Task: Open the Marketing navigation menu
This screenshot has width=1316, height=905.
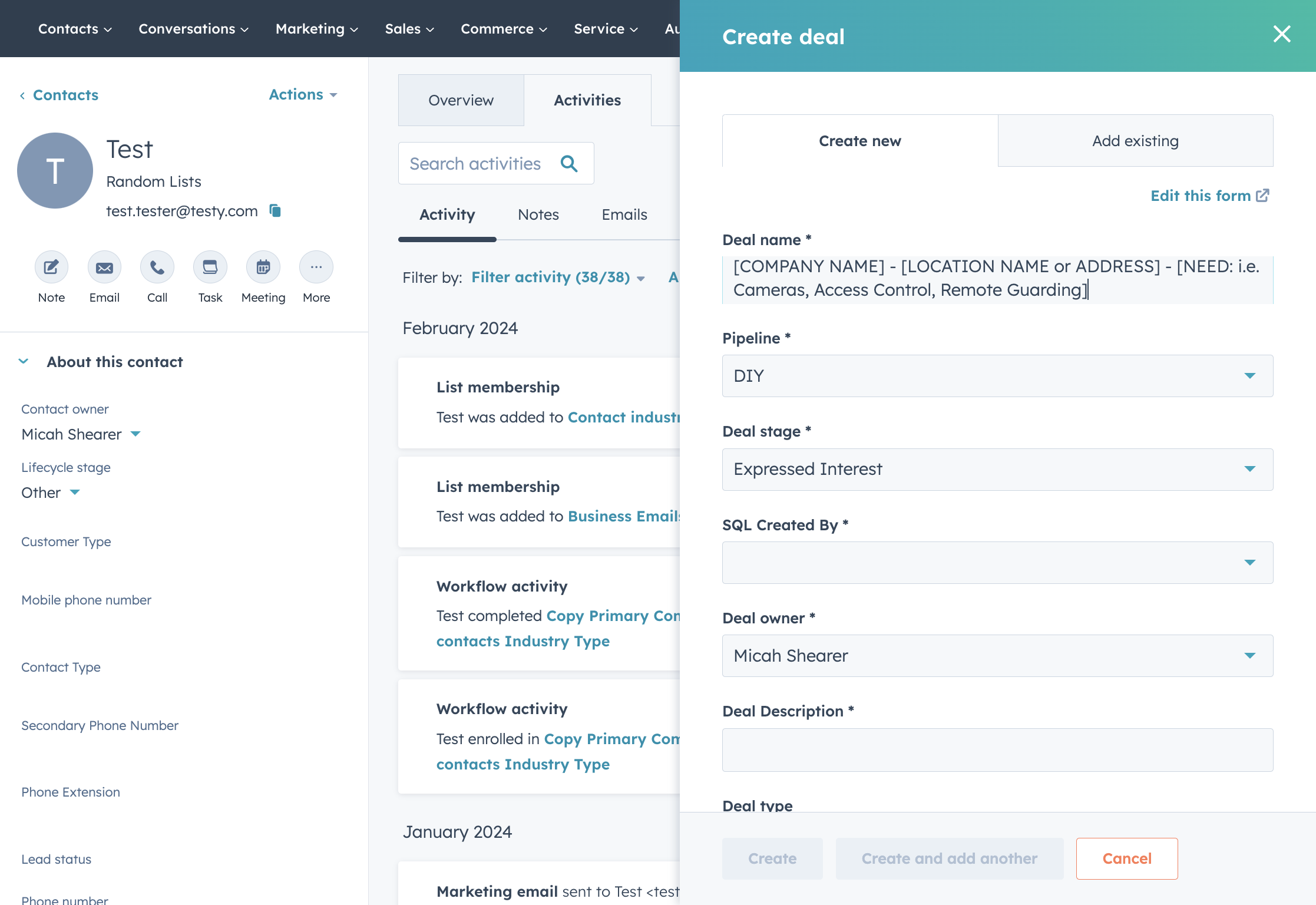Action: click(317, 29)
